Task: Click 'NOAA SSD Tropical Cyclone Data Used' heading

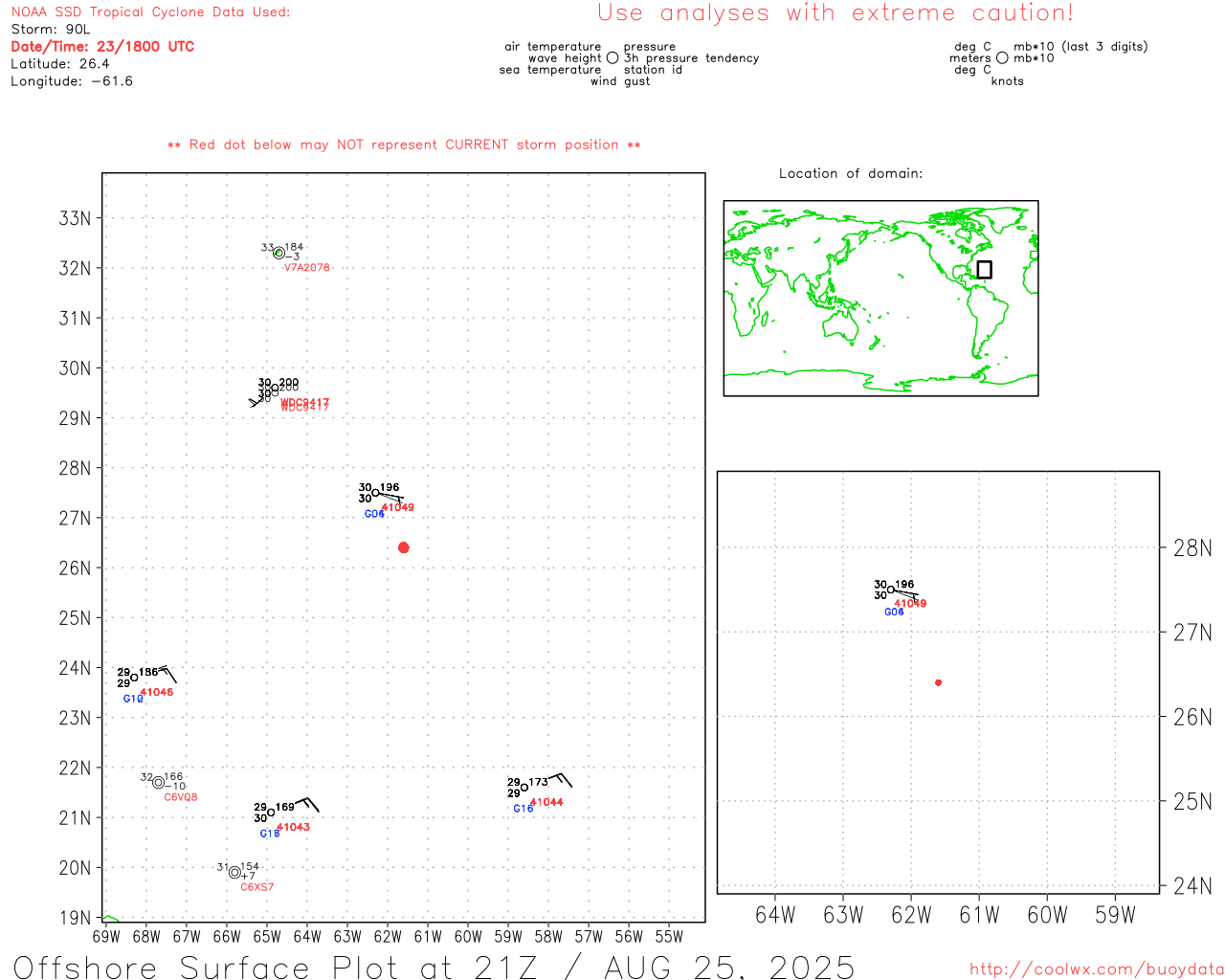Action: click(x=150, y=12)
